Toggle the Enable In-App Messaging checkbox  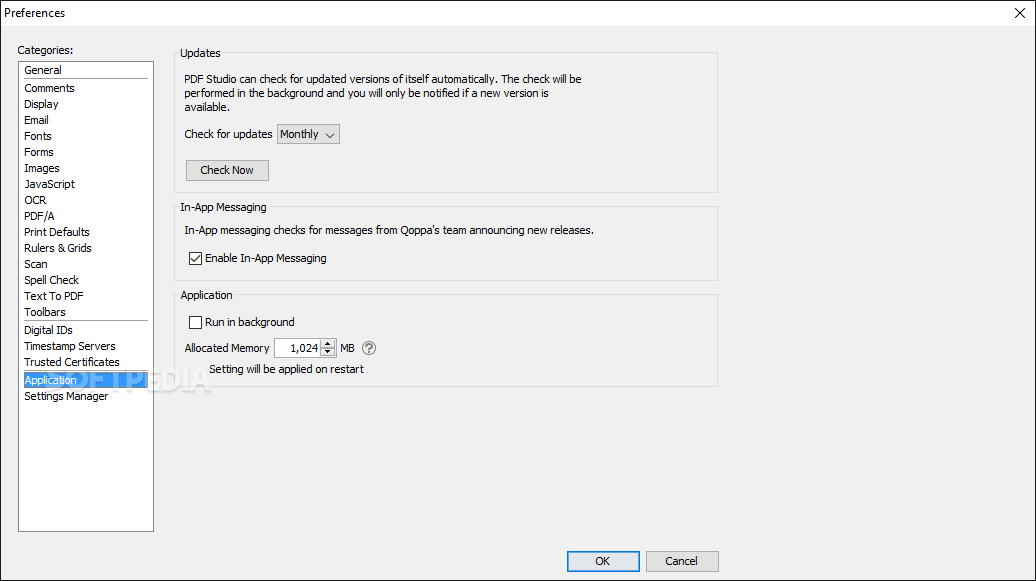pyautogui.click(x=196, y=258)
